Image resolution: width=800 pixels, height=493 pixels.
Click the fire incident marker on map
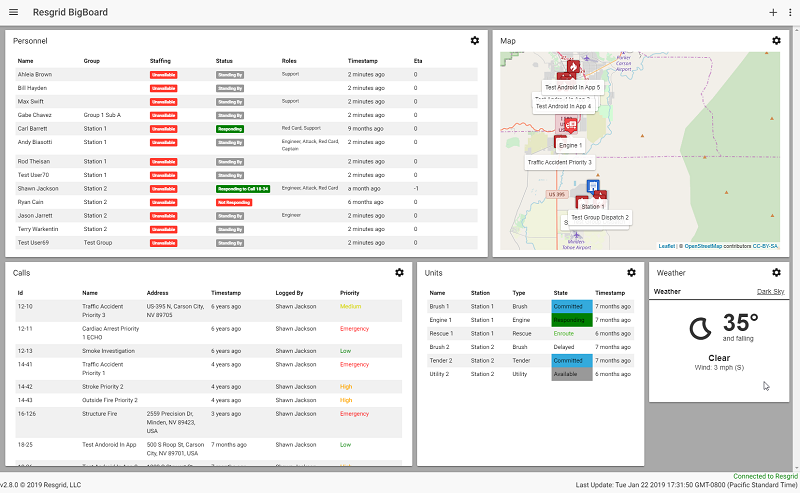pos(574,68)
